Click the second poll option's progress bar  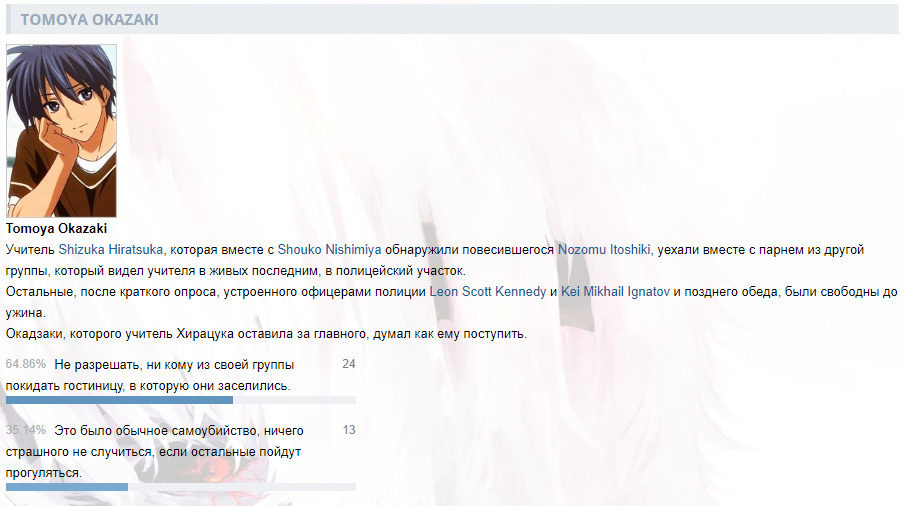coord(180,487)
